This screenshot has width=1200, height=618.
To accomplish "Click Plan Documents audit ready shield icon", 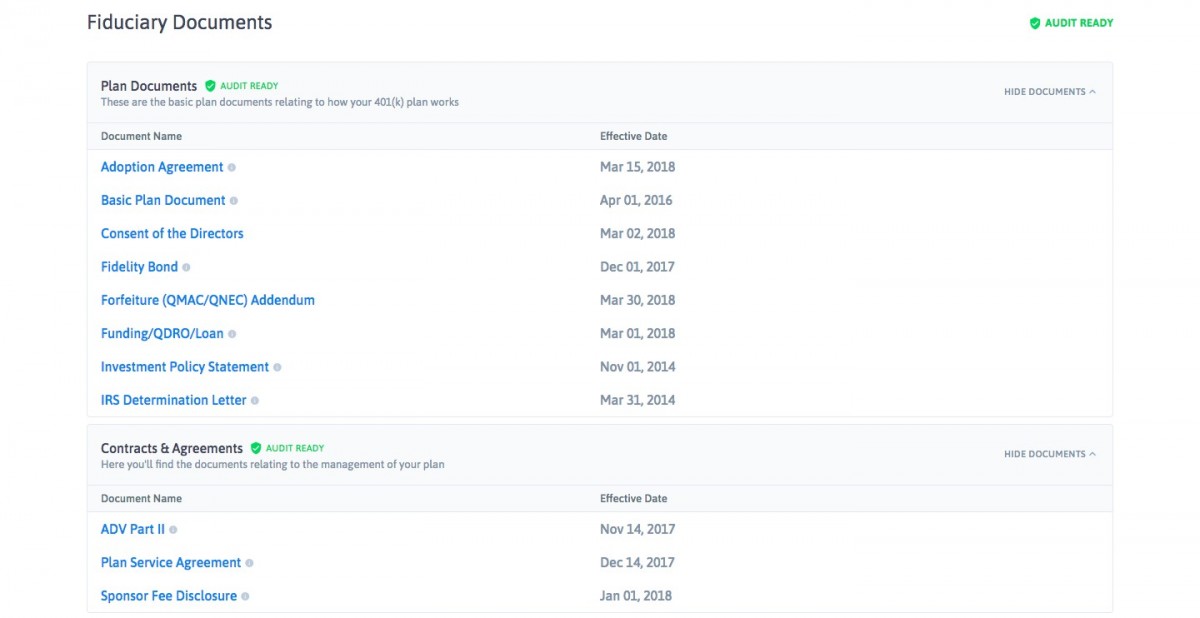I will [210, 86].
